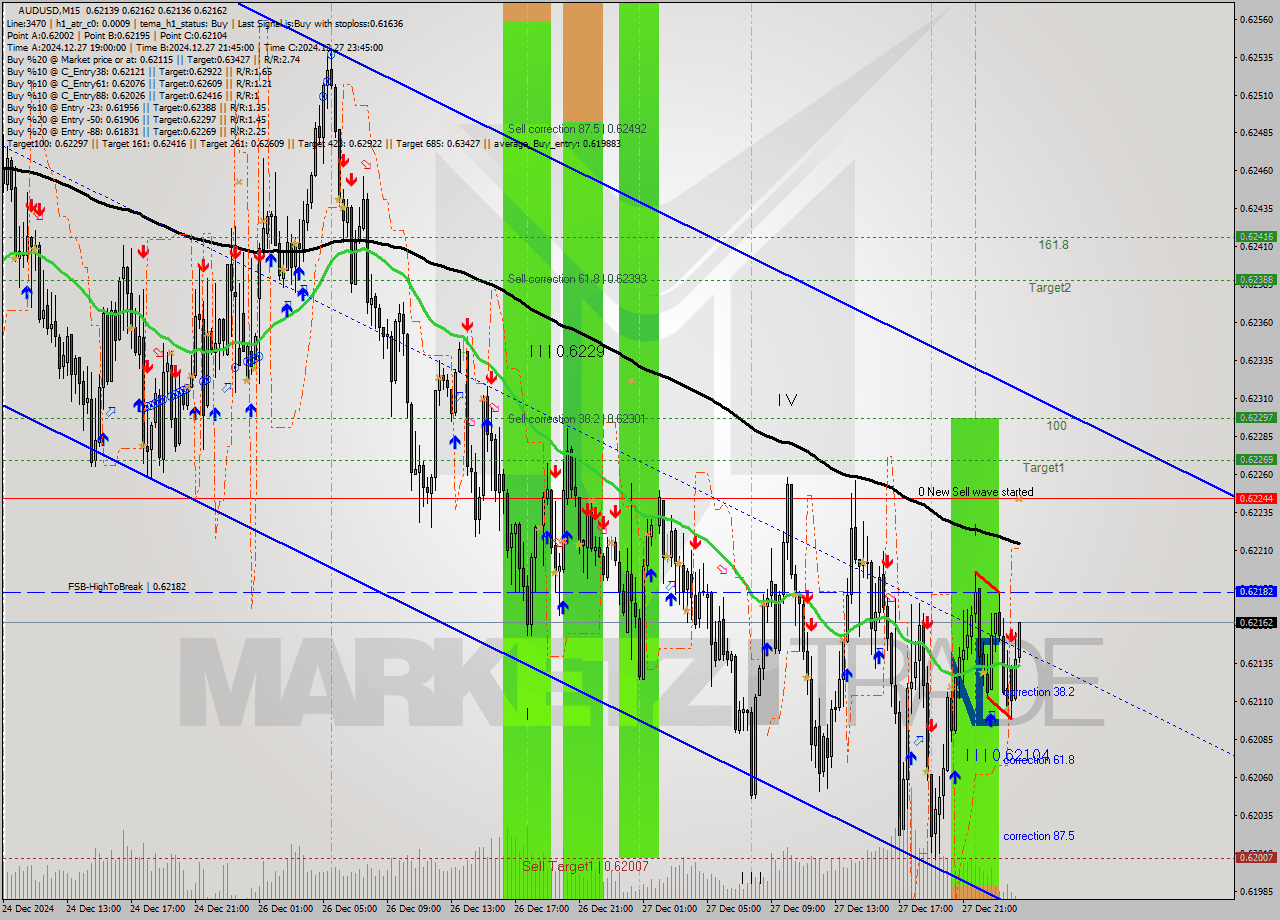Select the 'Buy %10 @ Entry -23' line

(x=136, y=108)
